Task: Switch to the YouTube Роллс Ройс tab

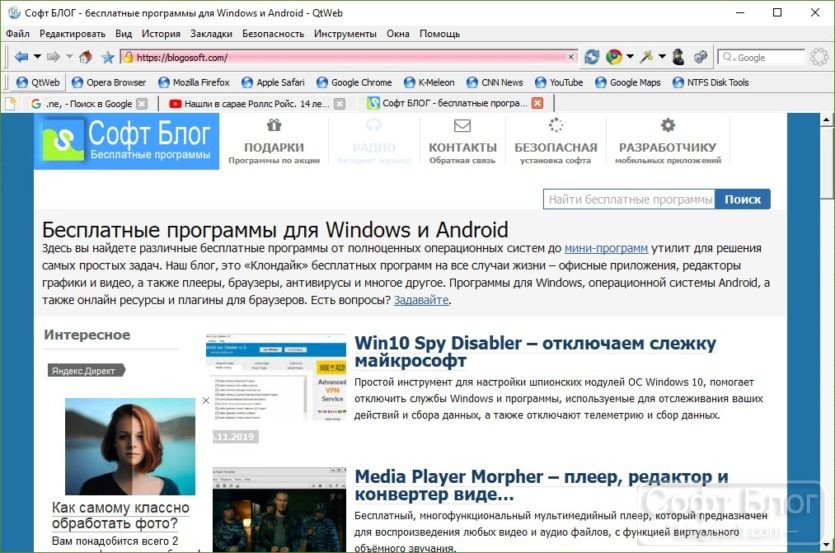Action: [249, 104]
